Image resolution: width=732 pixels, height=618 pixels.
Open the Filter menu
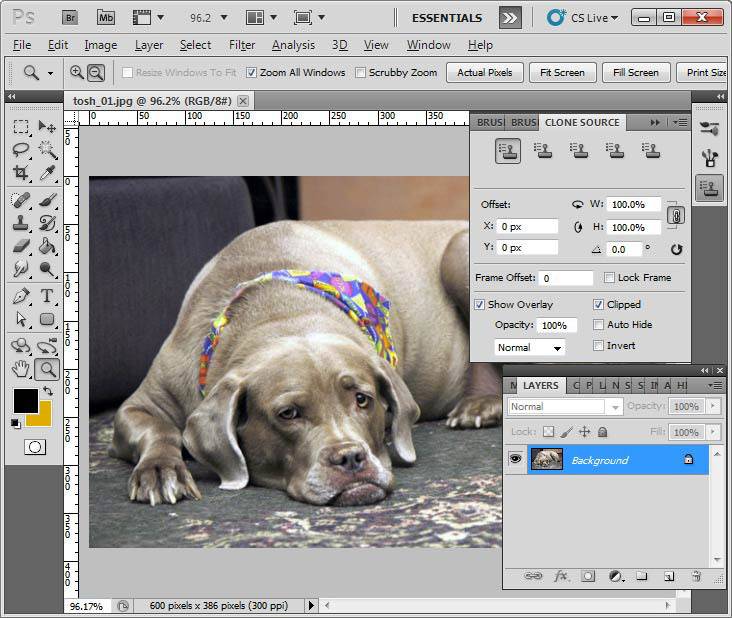242,45
